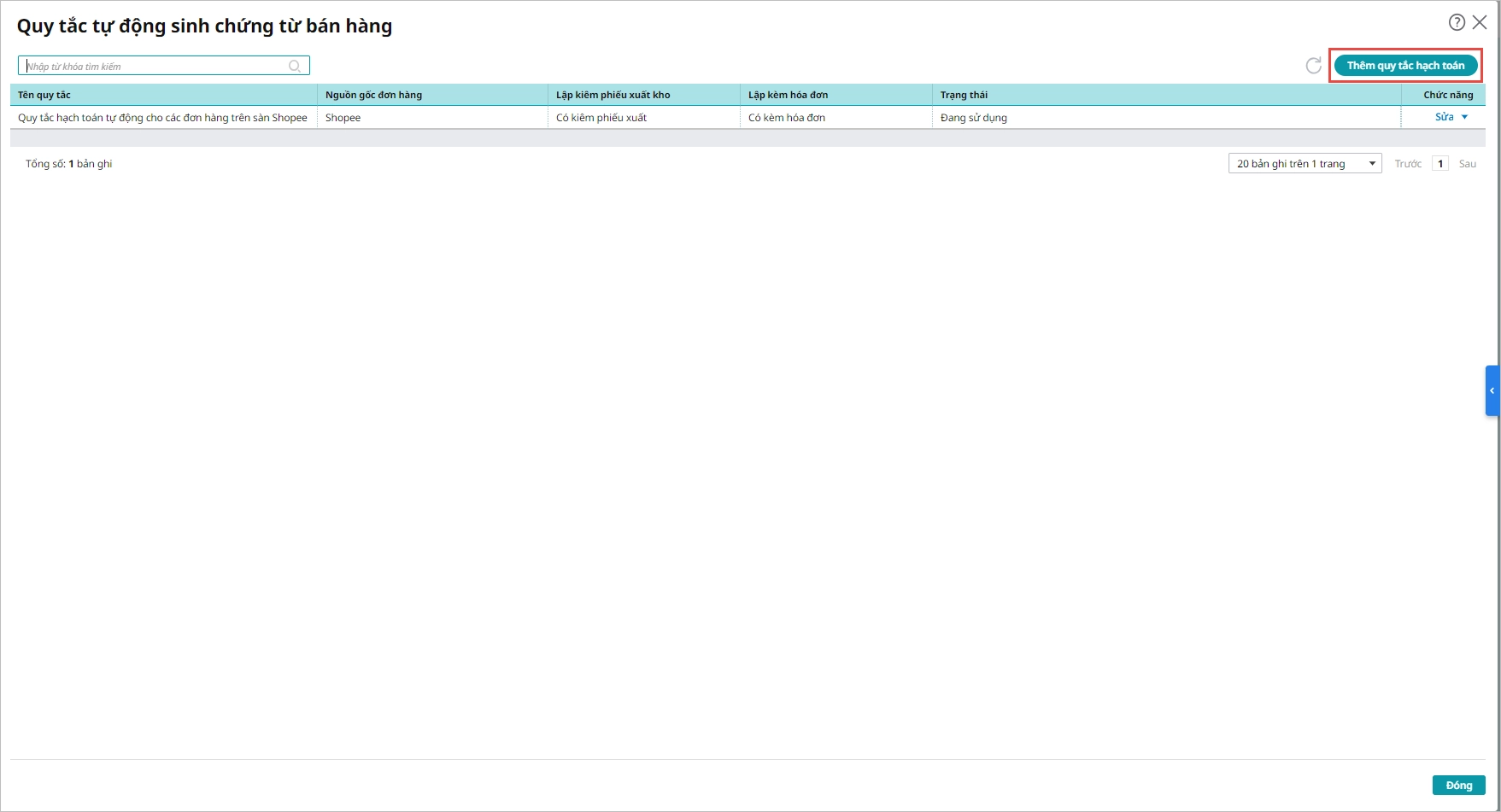Screen dimensions: 1501x812
Task: Open dropdown arrow next to Sửa
Action: coord(1465,117)
